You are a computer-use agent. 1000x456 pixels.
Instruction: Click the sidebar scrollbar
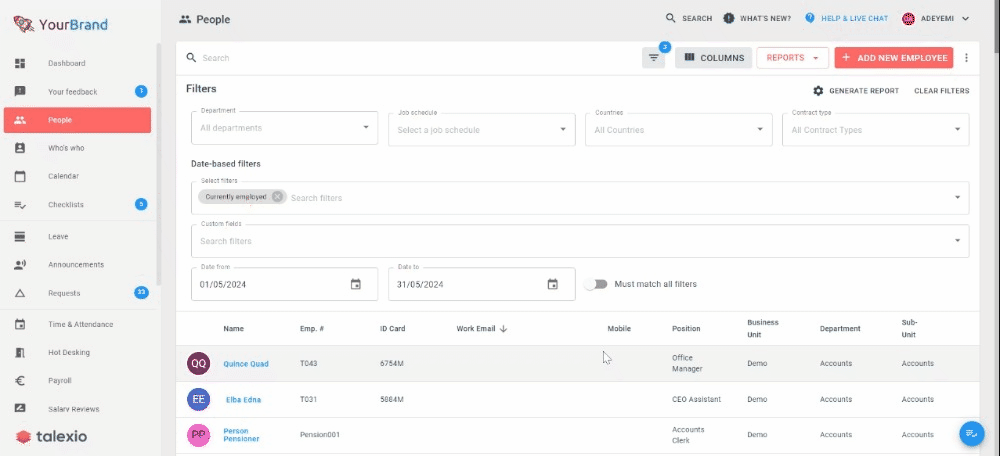pos(159,165)
